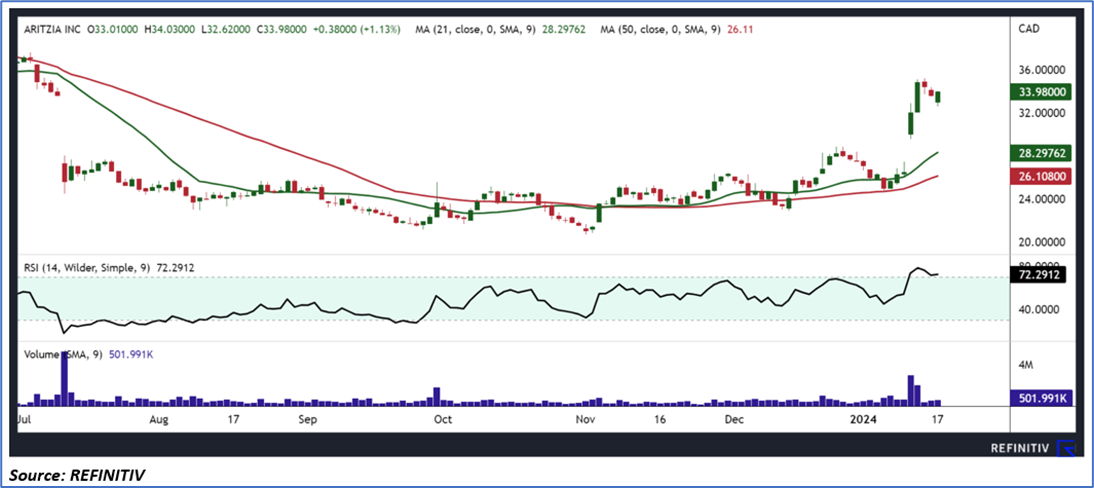Click the green MA value tag 28.29762
1094x488 pixels.
click(1040, 152)
